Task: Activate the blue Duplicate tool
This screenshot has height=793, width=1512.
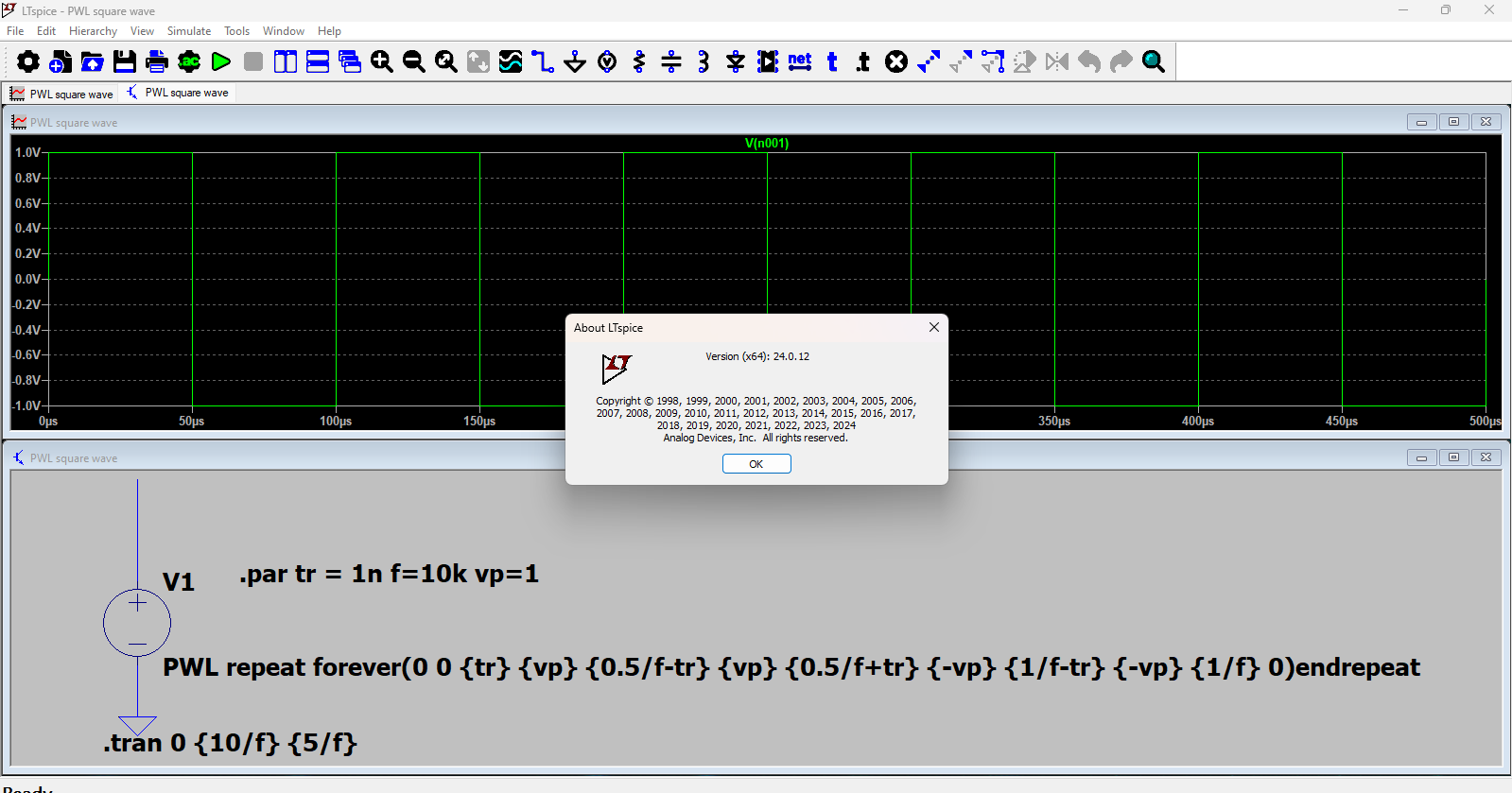Action: [x=929, y=61]
